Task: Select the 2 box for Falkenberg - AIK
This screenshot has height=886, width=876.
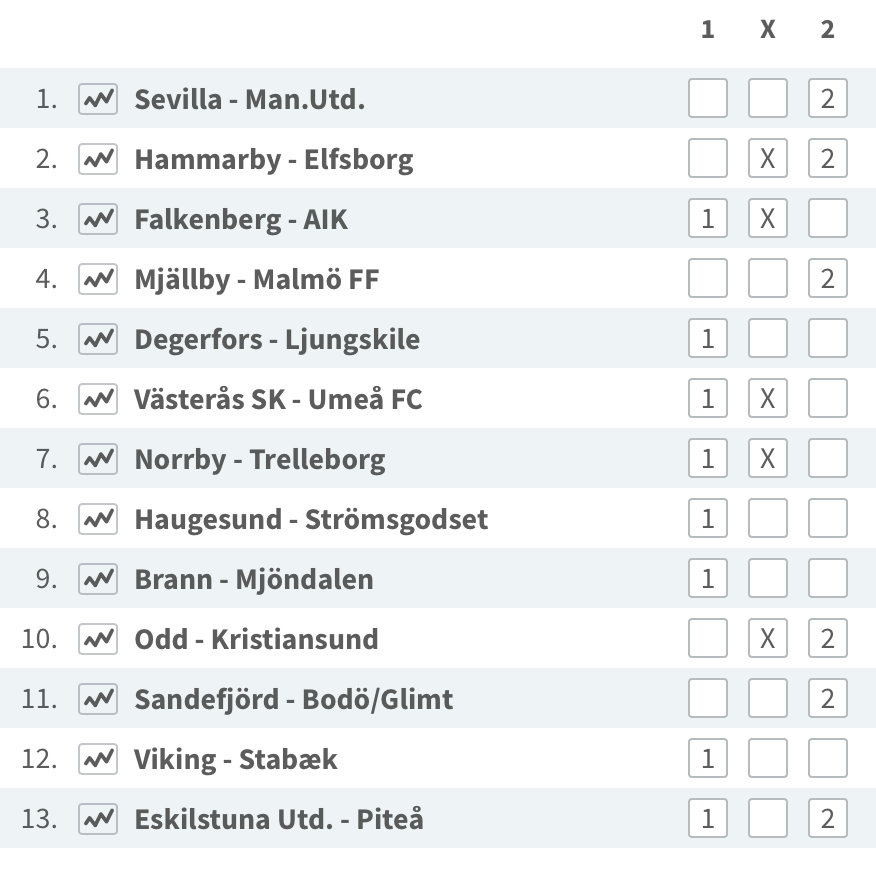Action: coord(827,218)
